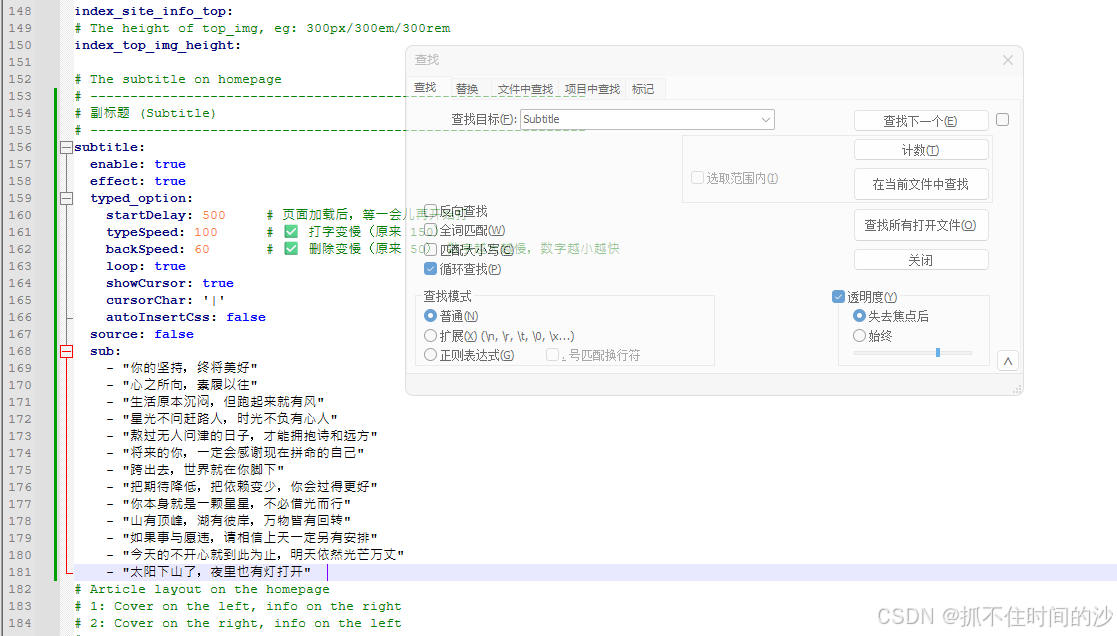This screenshot has height=636, width=1117.
Task: Enable 反向查找 checkbox
Action: tap(430, 210)
